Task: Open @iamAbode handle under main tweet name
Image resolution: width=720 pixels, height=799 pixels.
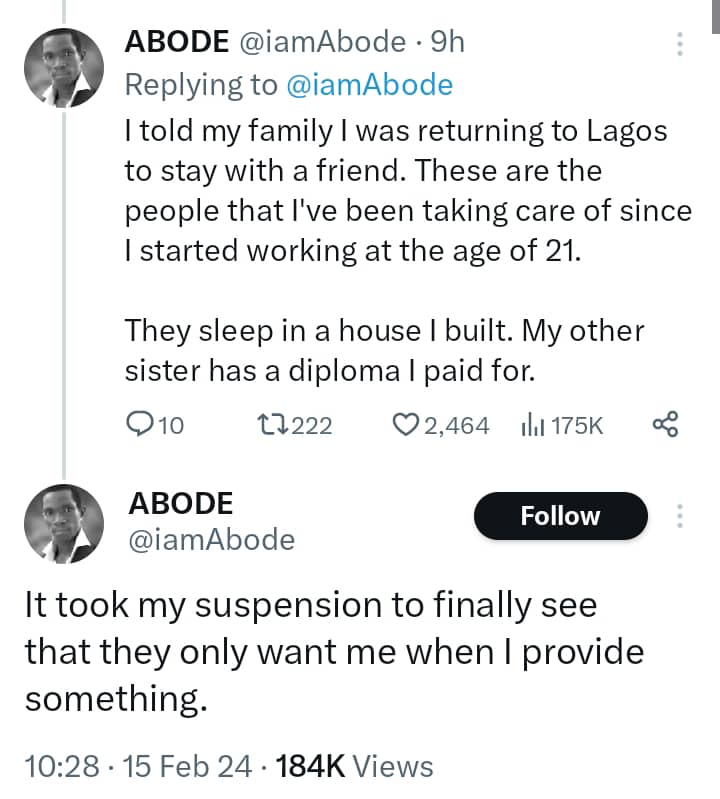Action: pyautogui.click(x=210, y=540)
